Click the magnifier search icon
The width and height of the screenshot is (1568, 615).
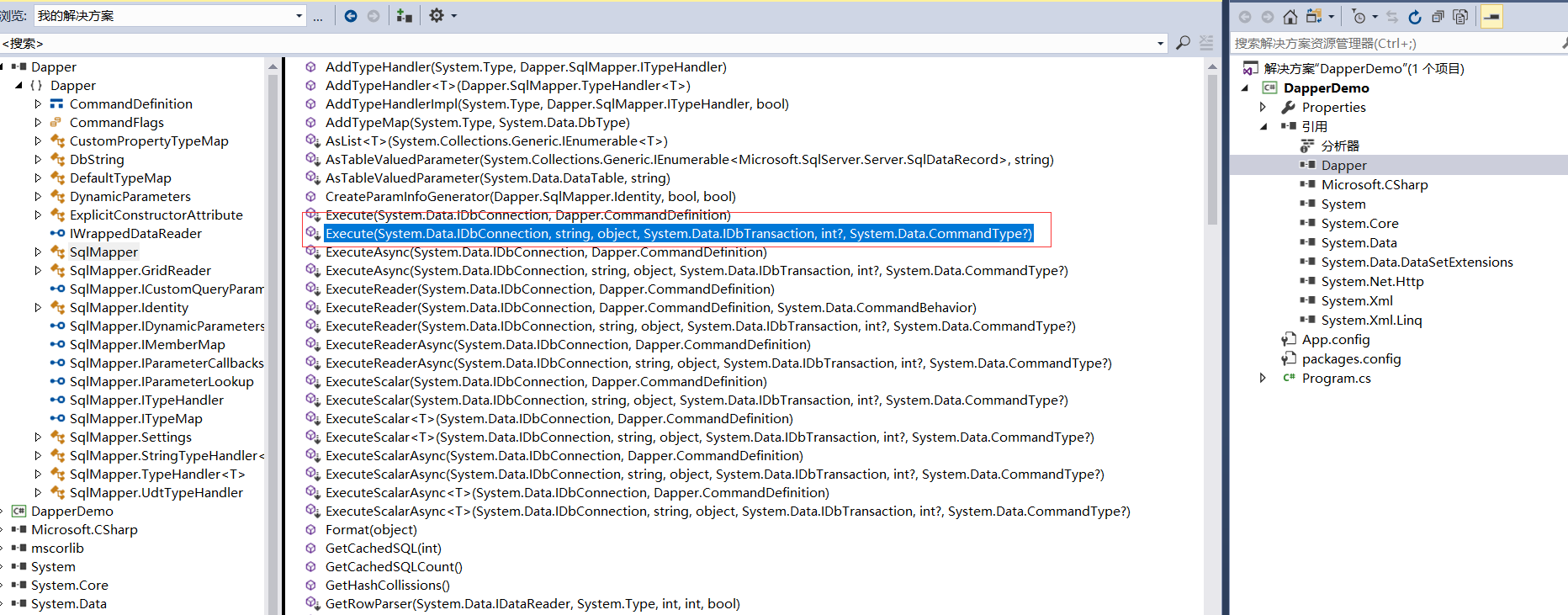click(x=1183, y=43)
